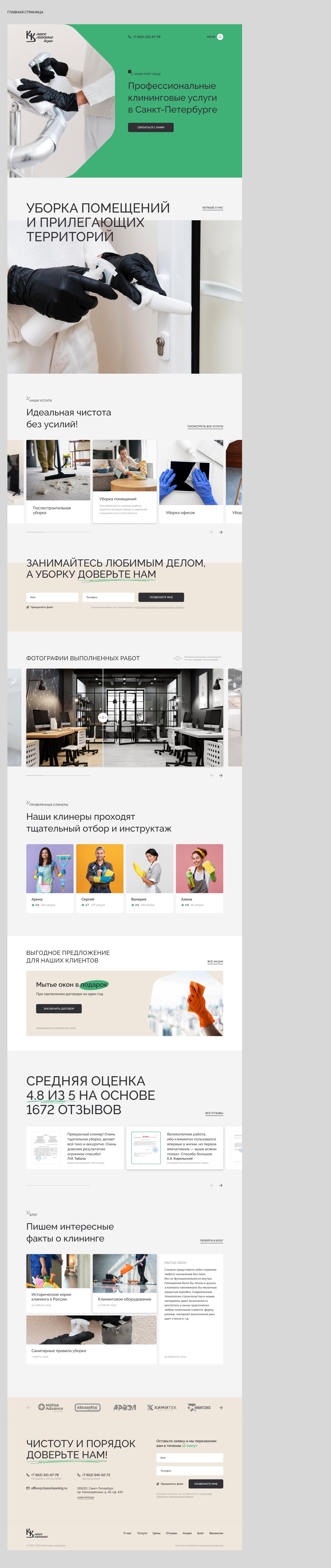Screen dimensions: 331x1568
Task: Click ПОЗВОНИТЕ МНЕ in the footer form
Action: click(206, 1483)
